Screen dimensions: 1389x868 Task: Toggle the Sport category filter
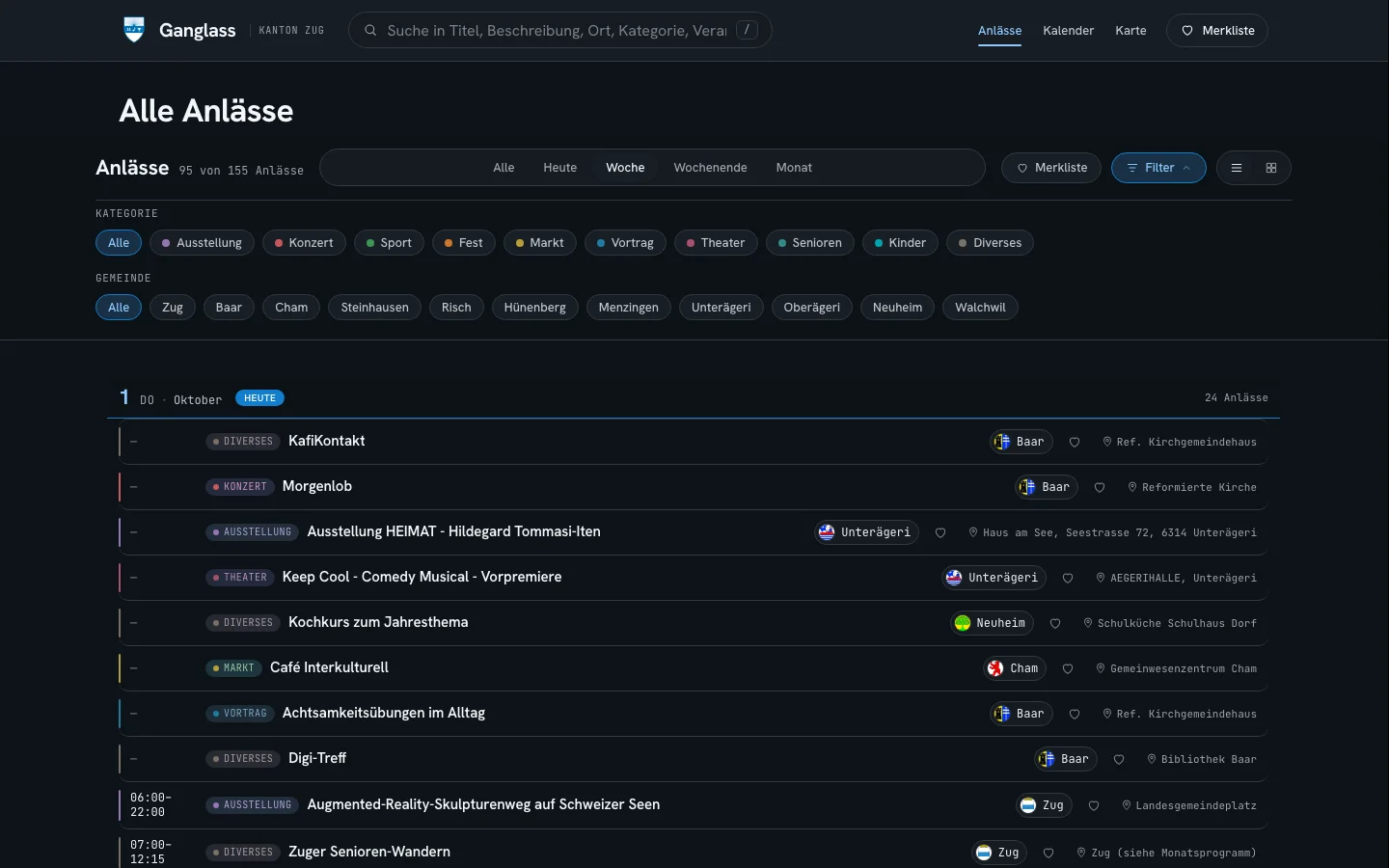click(x=389, y=243)
